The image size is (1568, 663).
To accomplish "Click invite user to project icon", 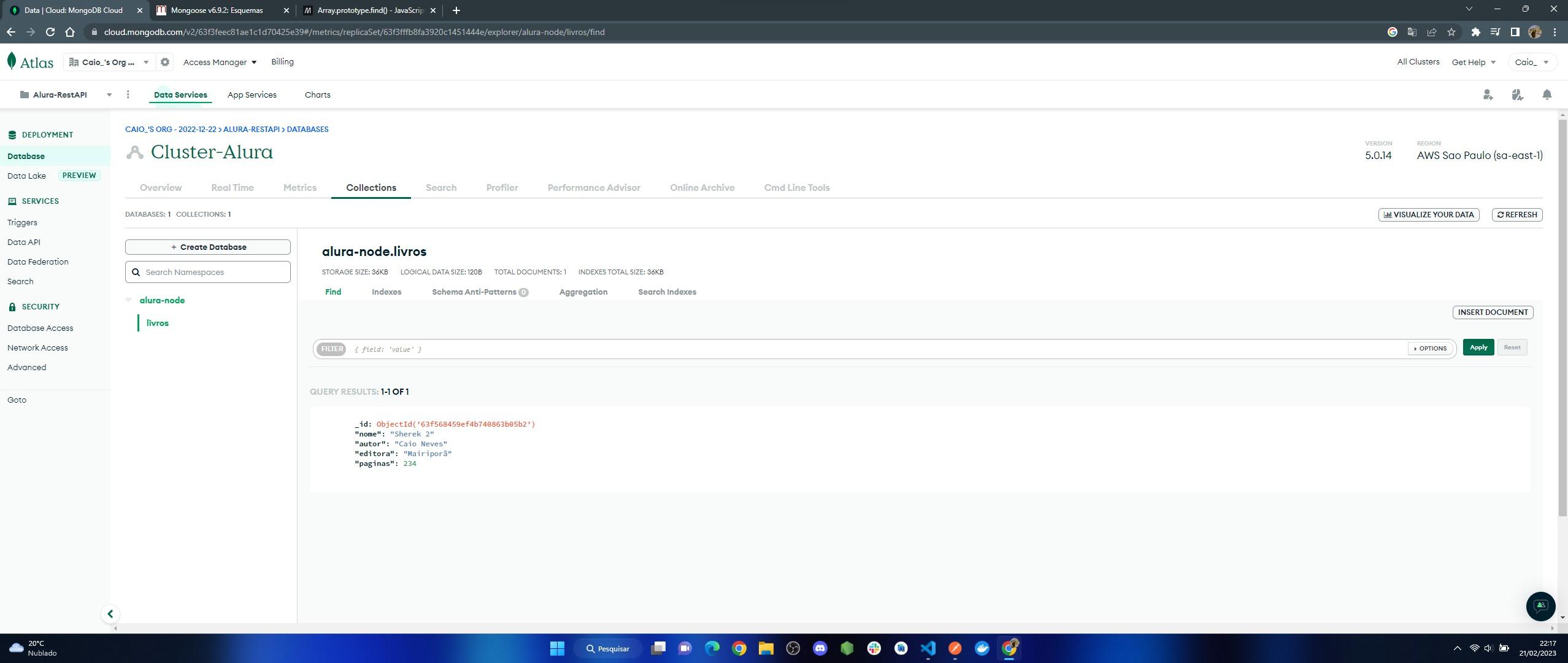I will (x=1488, y=95).
